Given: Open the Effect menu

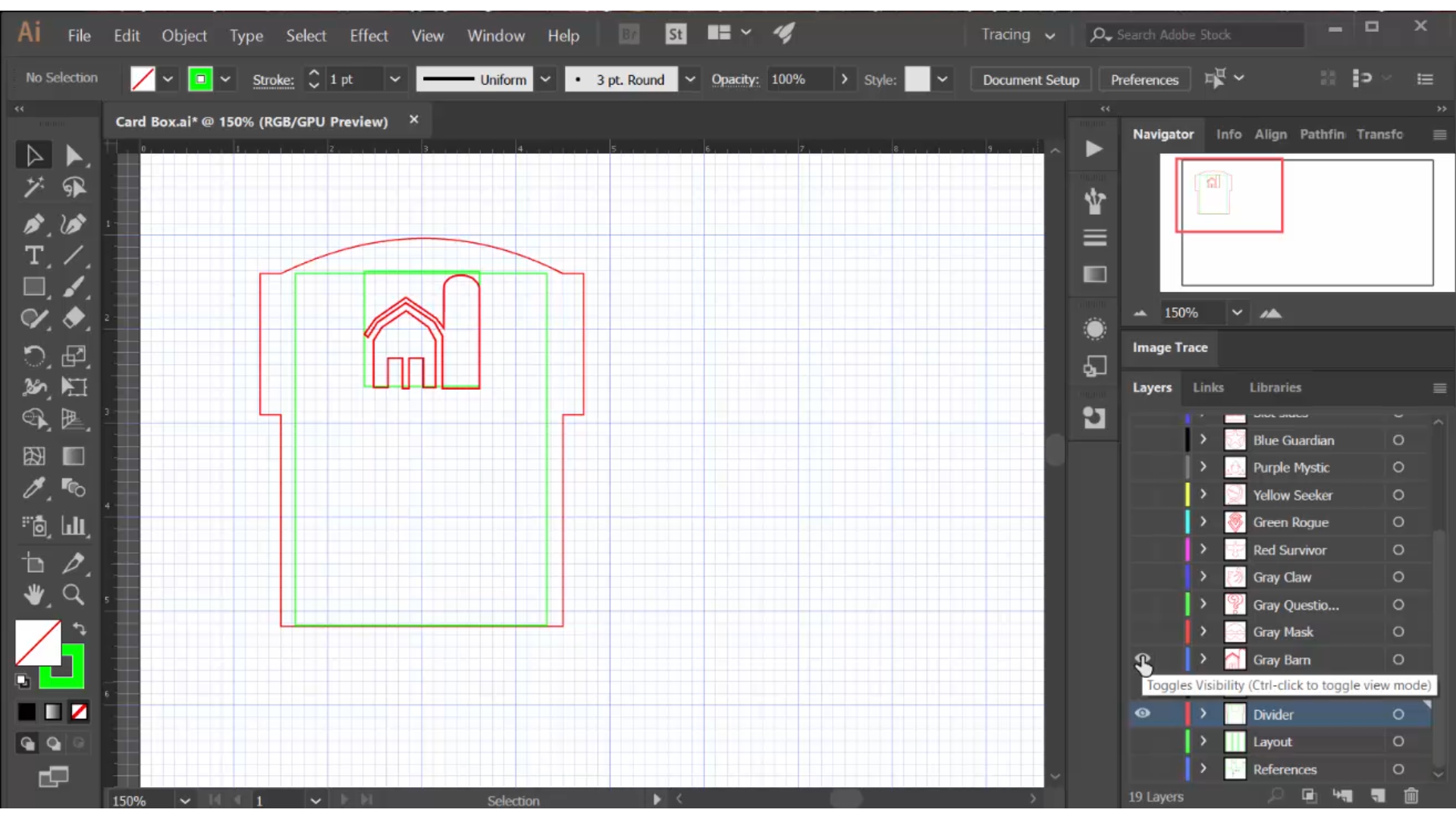Looking at the screenshot, I should [368, 35].
